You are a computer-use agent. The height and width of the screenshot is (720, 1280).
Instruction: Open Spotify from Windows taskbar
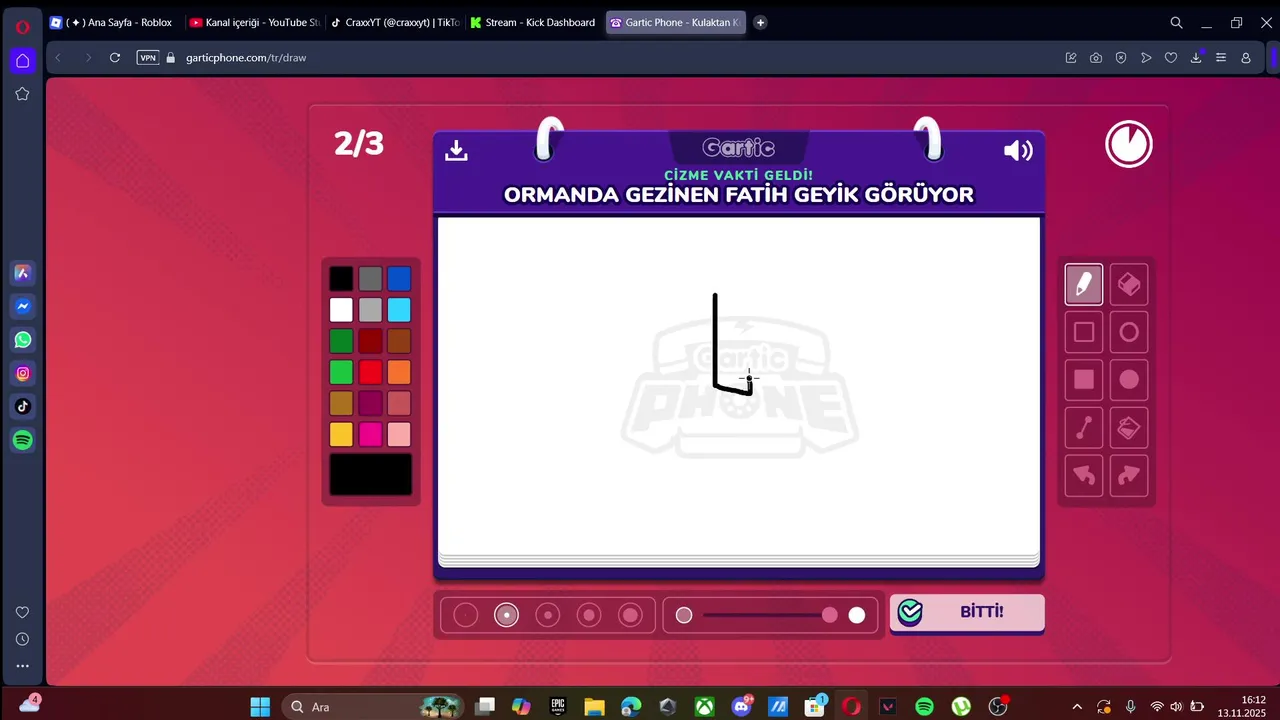(924, 707)
